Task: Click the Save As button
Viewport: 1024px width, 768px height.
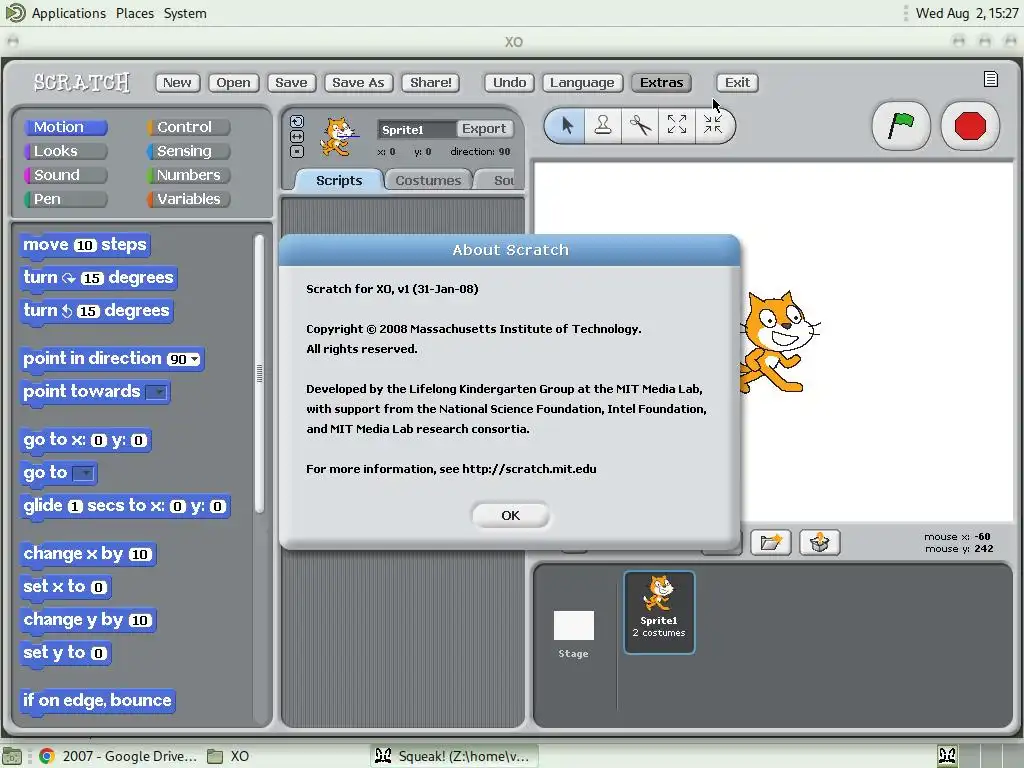Action: click(x=359, y=82)
